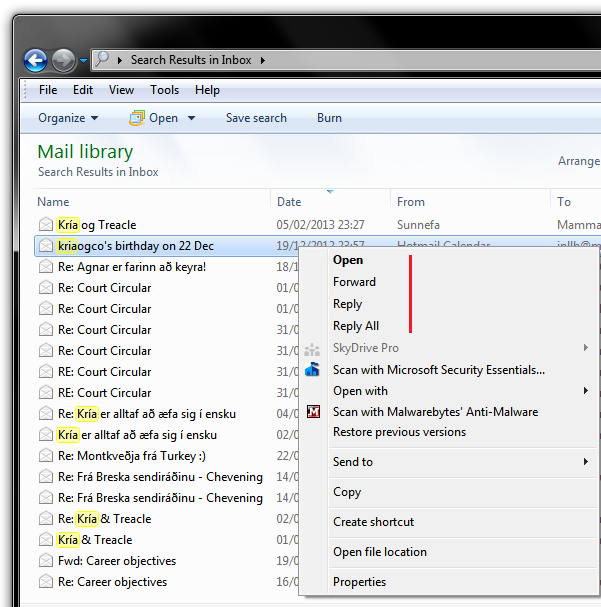Select mail icon for Re: Agnar er farinn
The width and height of the screenshot is (601, 607).
(46, 266)
